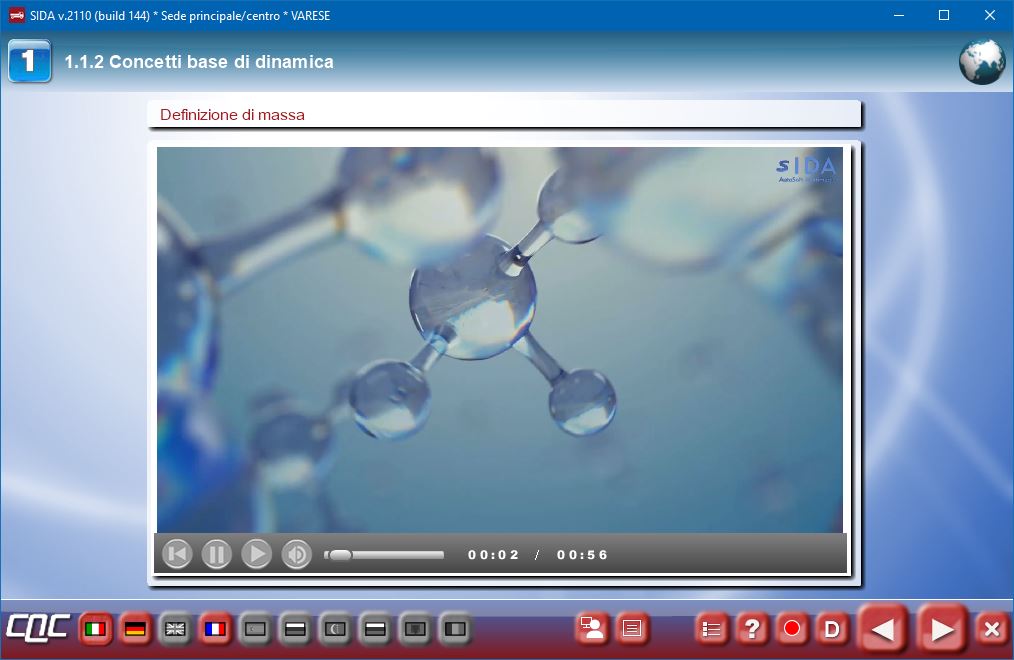Advance to the next slide arrow

(x=941, y=629)
